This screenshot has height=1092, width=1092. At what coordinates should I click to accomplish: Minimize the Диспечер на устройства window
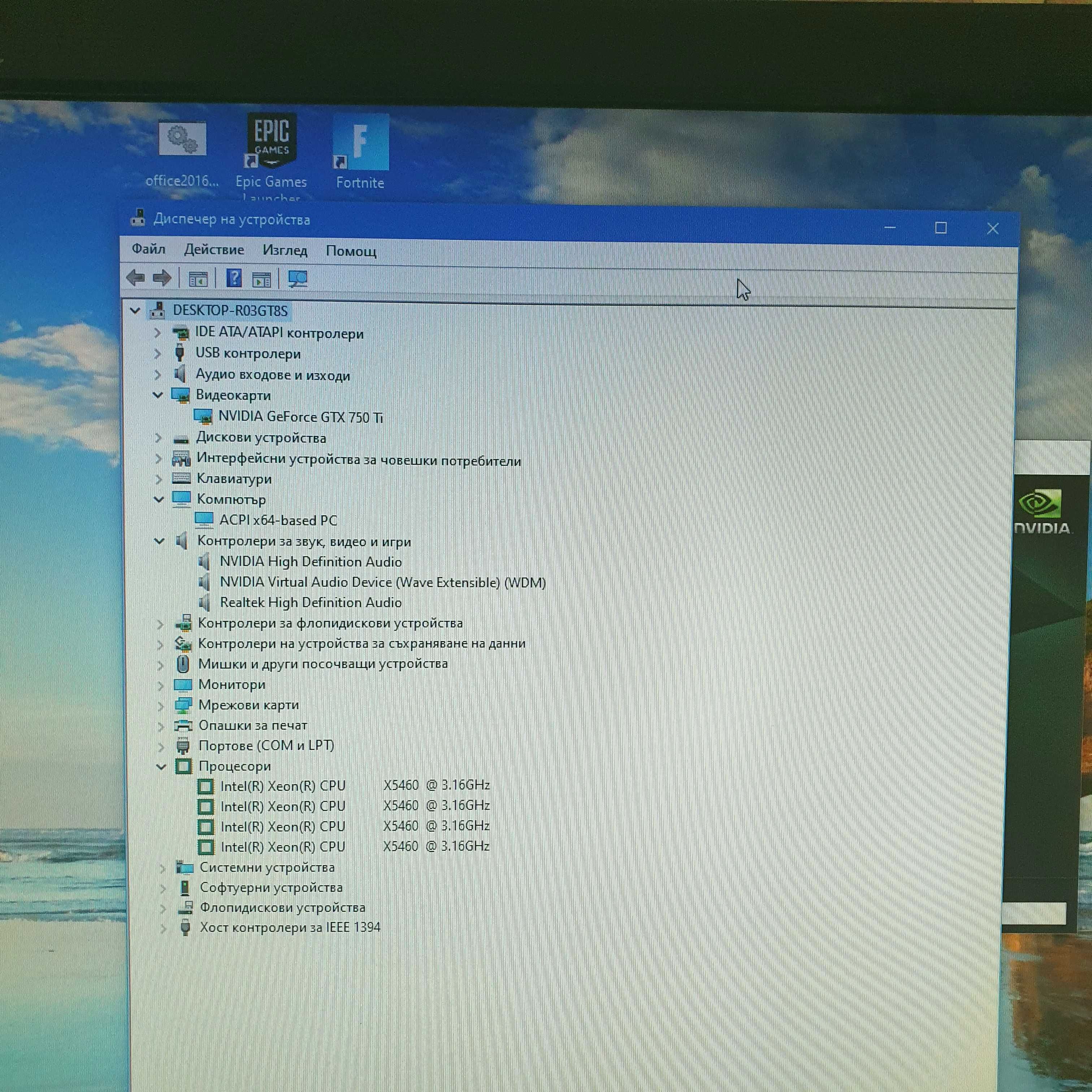[x=890, y=227]
